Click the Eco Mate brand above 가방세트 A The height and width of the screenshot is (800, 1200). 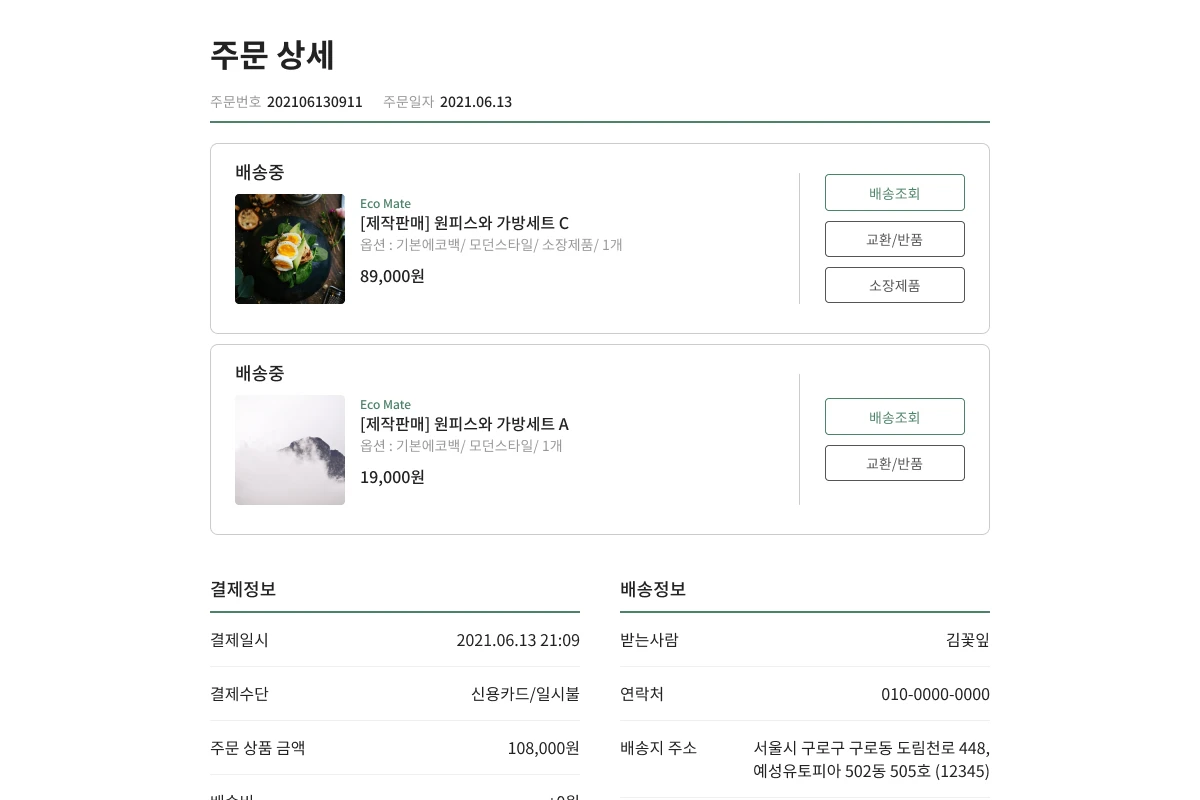coord(385,404)
